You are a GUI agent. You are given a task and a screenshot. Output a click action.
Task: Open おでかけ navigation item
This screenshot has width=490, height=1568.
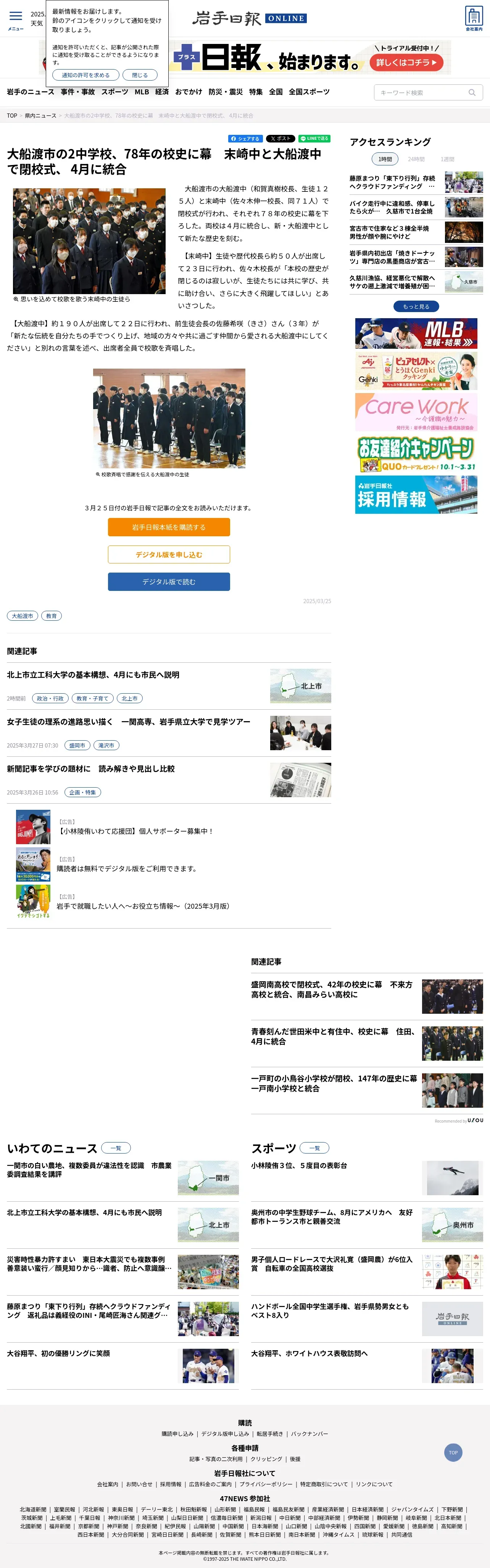point(189,92)
